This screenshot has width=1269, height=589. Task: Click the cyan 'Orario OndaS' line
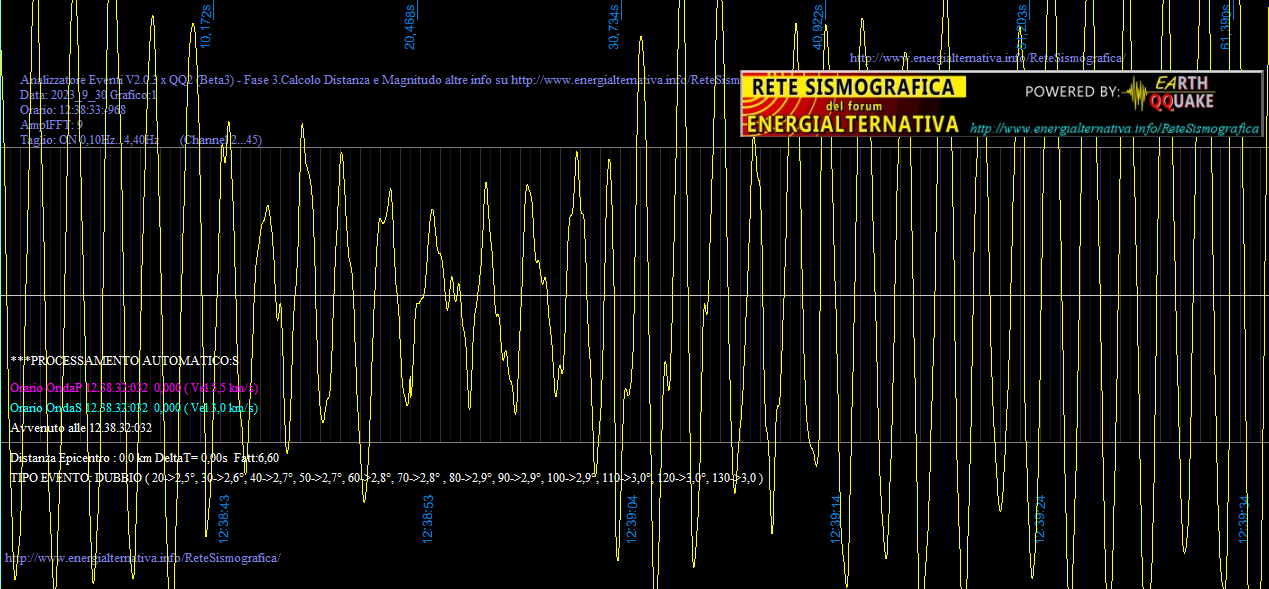coord(134,407)
